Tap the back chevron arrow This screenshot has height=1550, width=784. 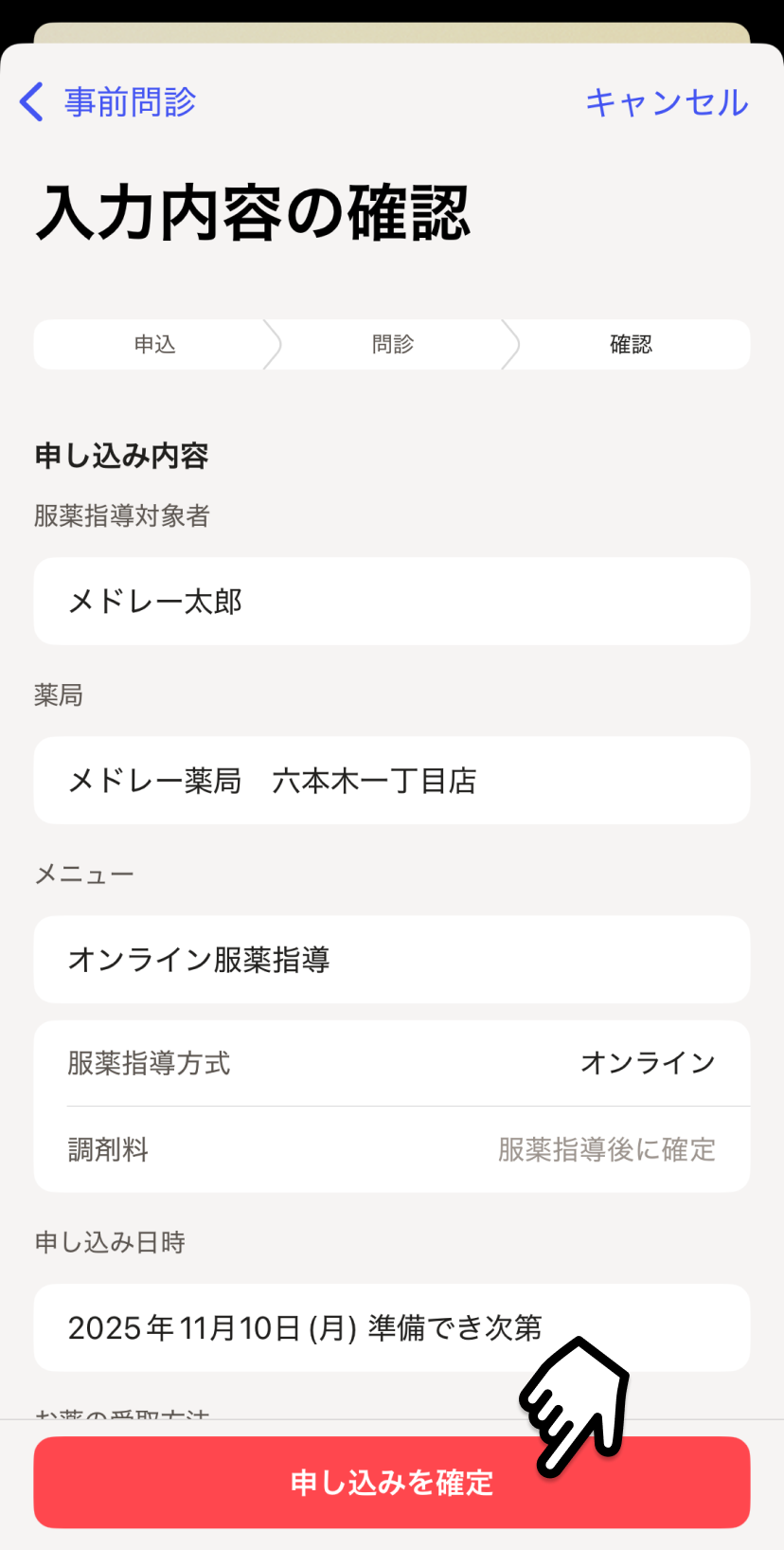(32, 101)
